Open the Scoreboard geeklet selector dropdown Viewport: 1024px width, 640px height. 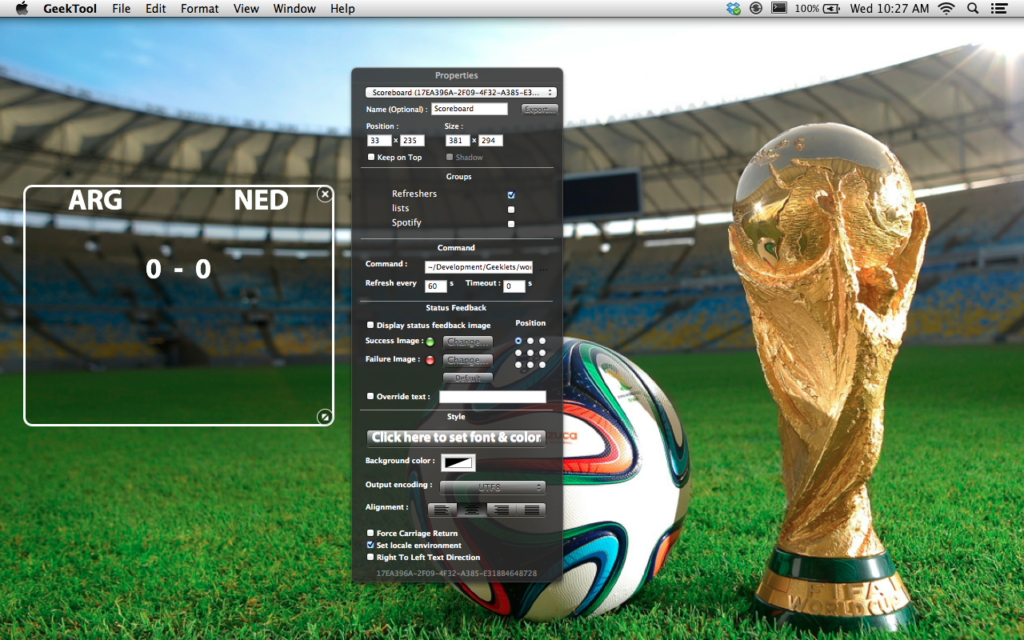[x=460, y=92]
